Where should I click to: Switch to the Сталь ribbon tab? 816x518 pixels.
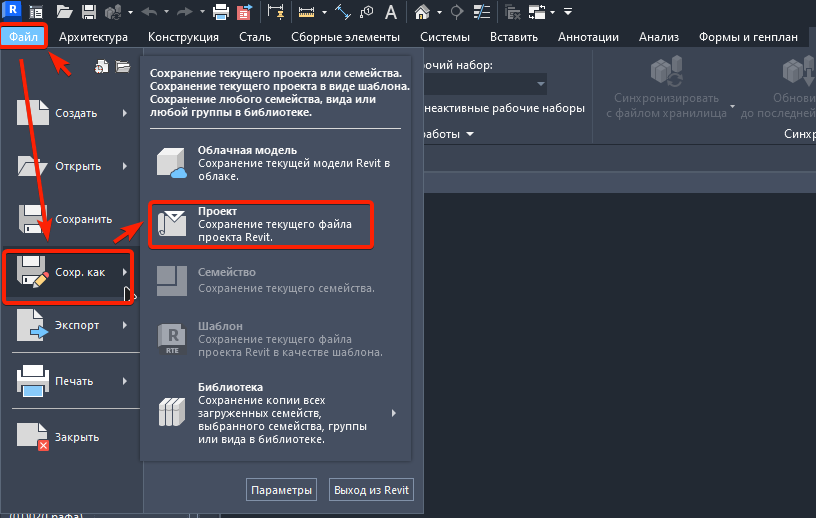[255, 37]
